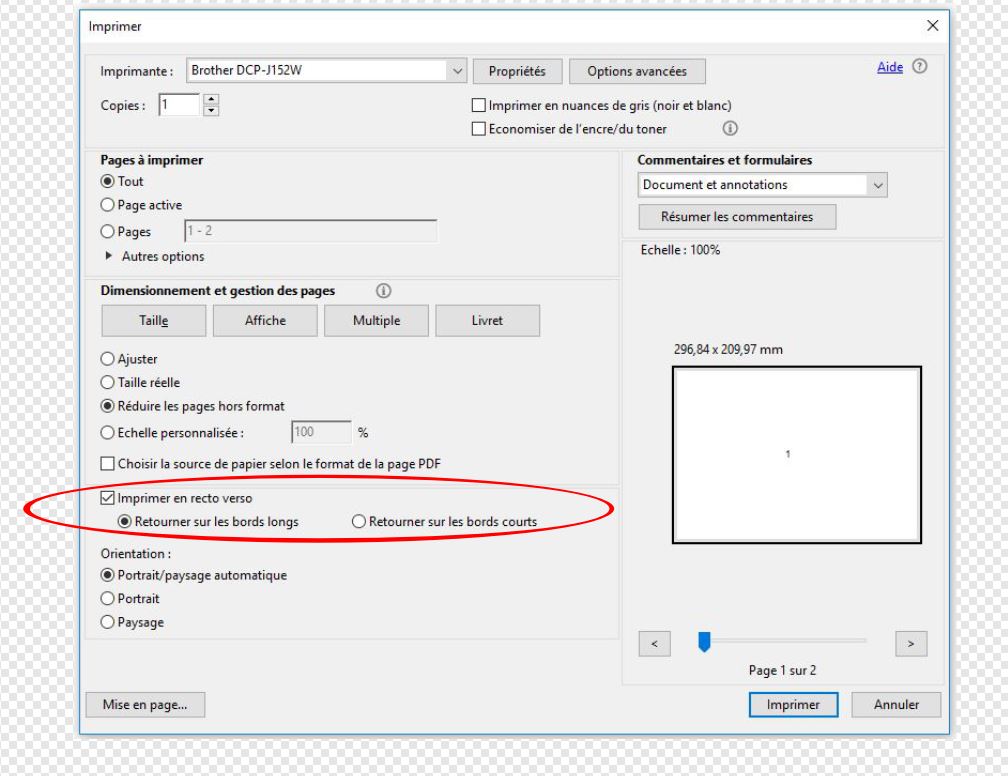Image resolution: width=1008 pixels, height=776 pixels.
Task: Select Taille réelle radio button
Action: (x=107, y=383)
